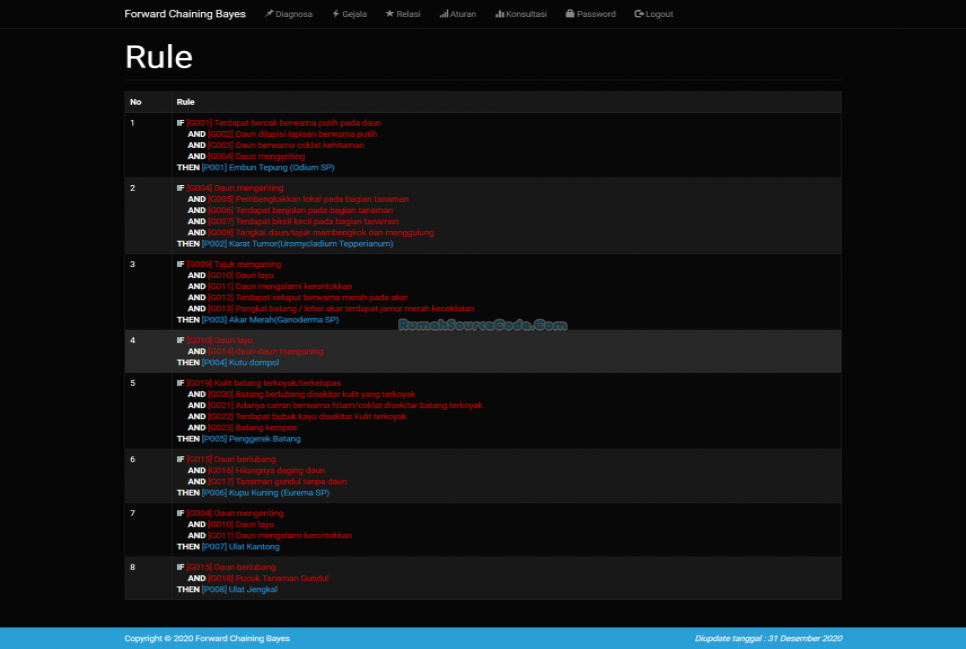
Task: Click the Diupdate tanggal 31 Desember 2020 text
Action: (767, 638)
